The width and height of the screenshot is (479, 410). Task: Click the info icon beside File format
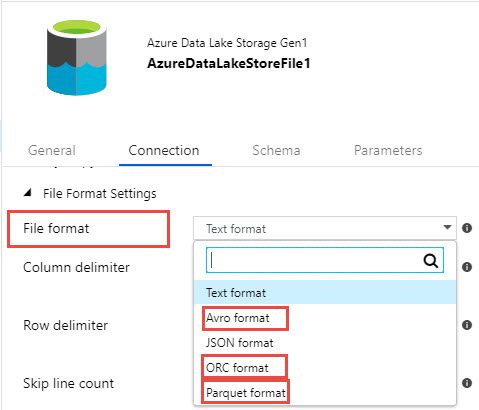[x=467, y=228]
